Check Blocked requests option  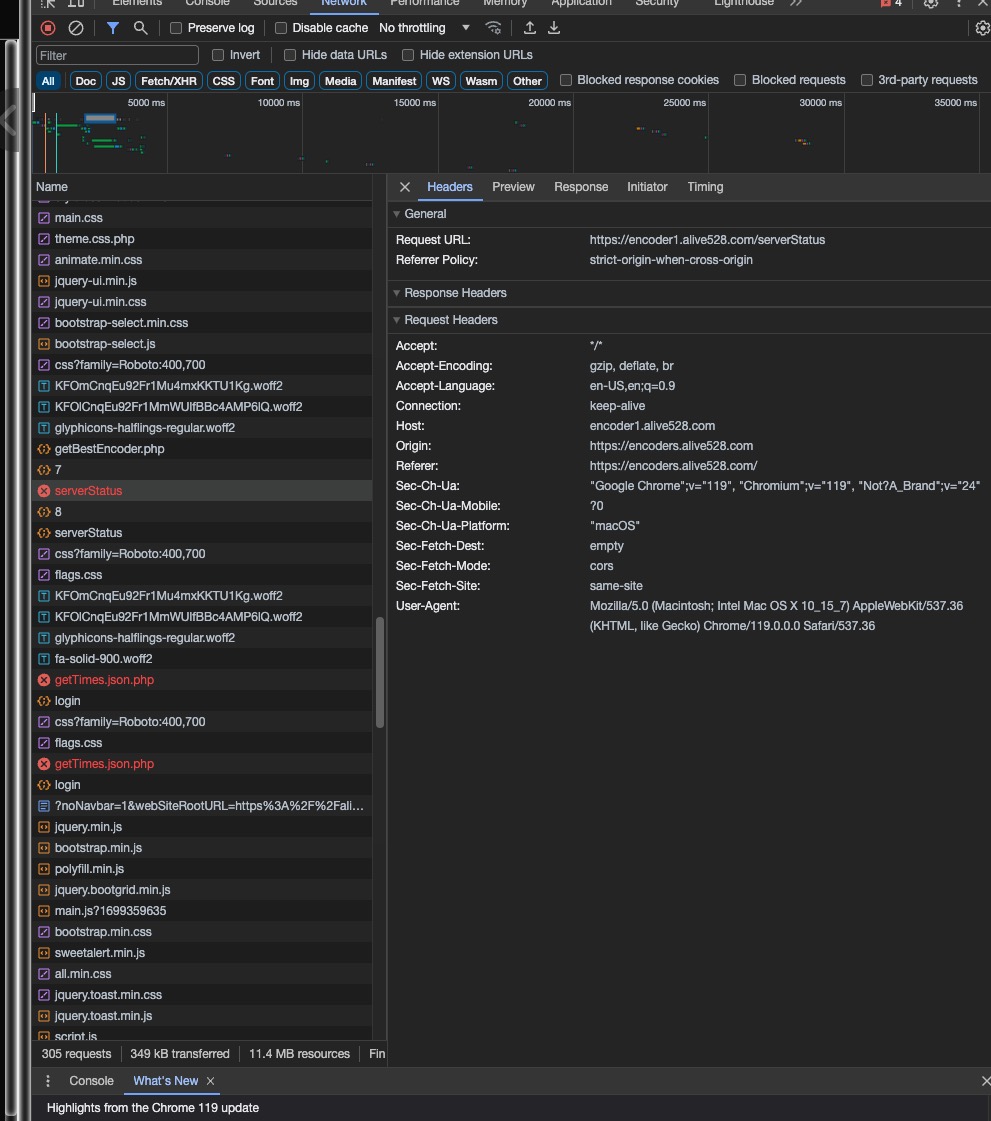click(740, 80)
